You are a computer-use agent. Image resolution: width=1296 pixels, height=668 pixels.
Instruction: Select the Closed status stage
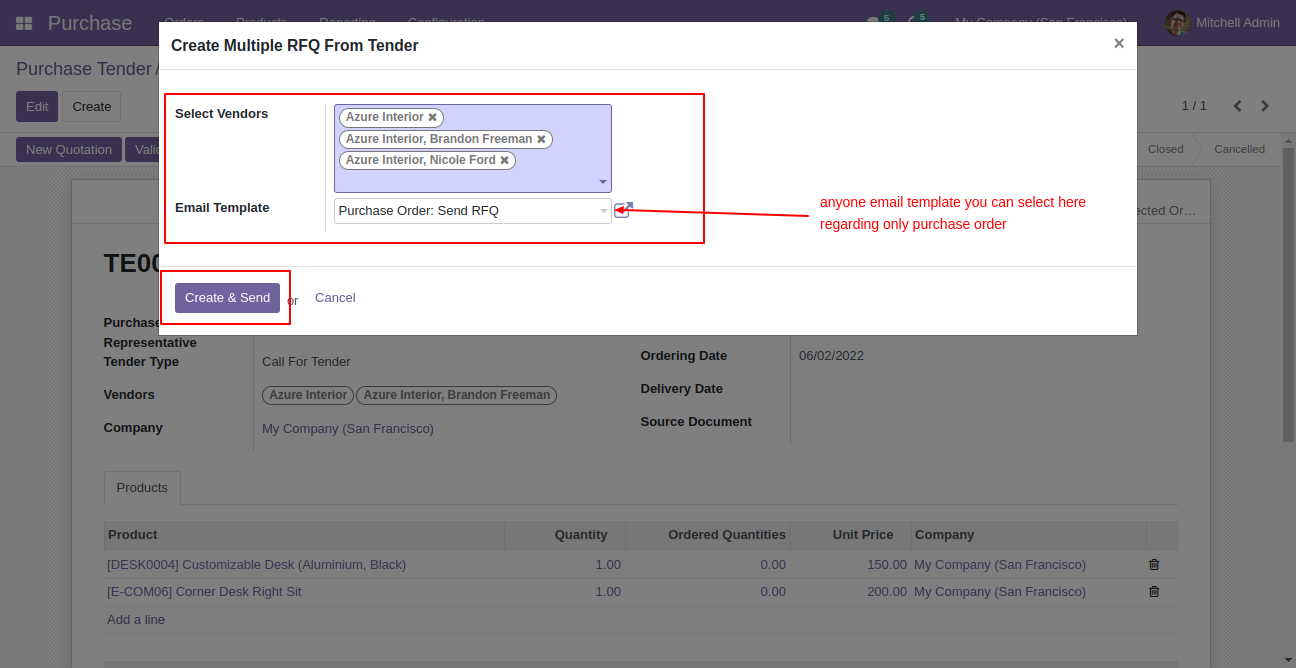click(x=1165, y=149)
